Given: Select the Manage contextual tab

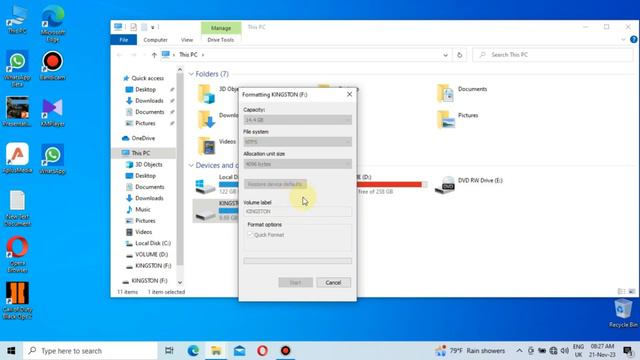Looking at the screenshot, I should point(221,28).
